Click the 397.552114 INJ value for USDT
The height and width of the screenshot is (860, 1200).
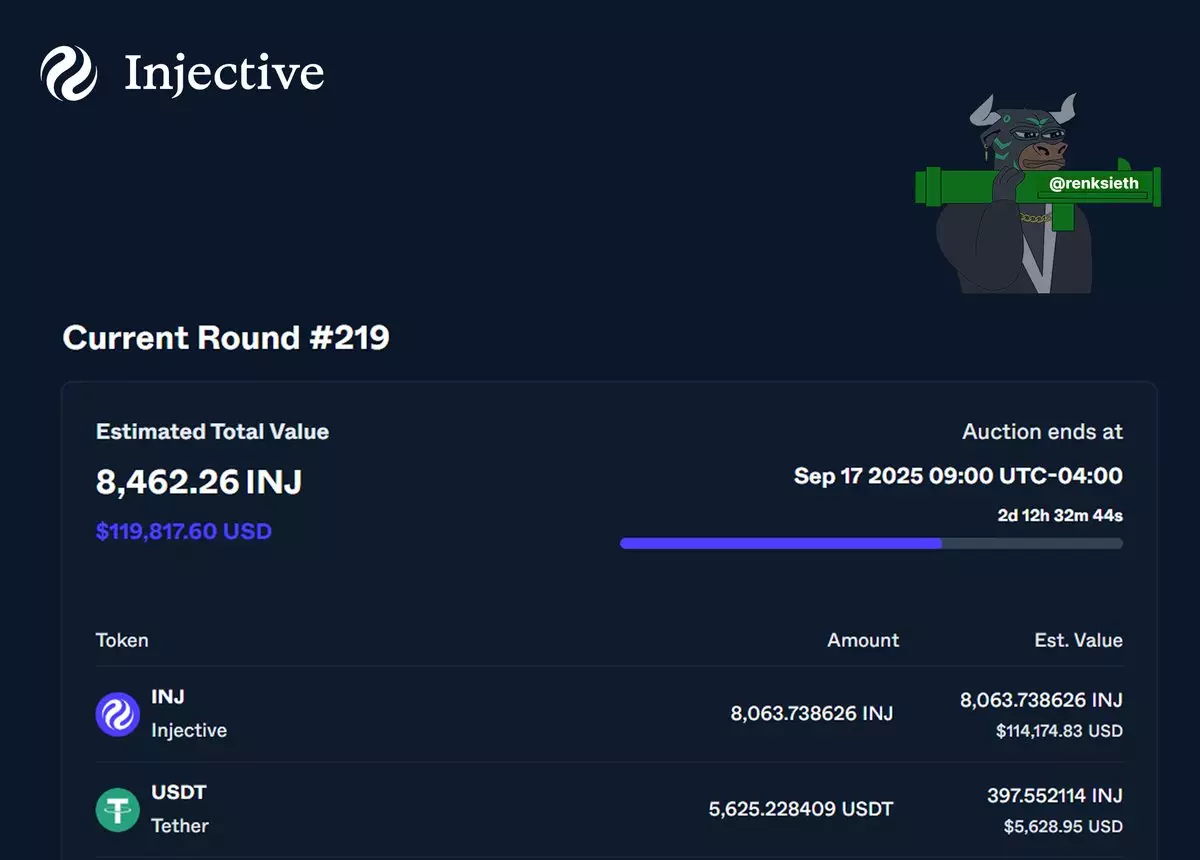click(1054, 796)
